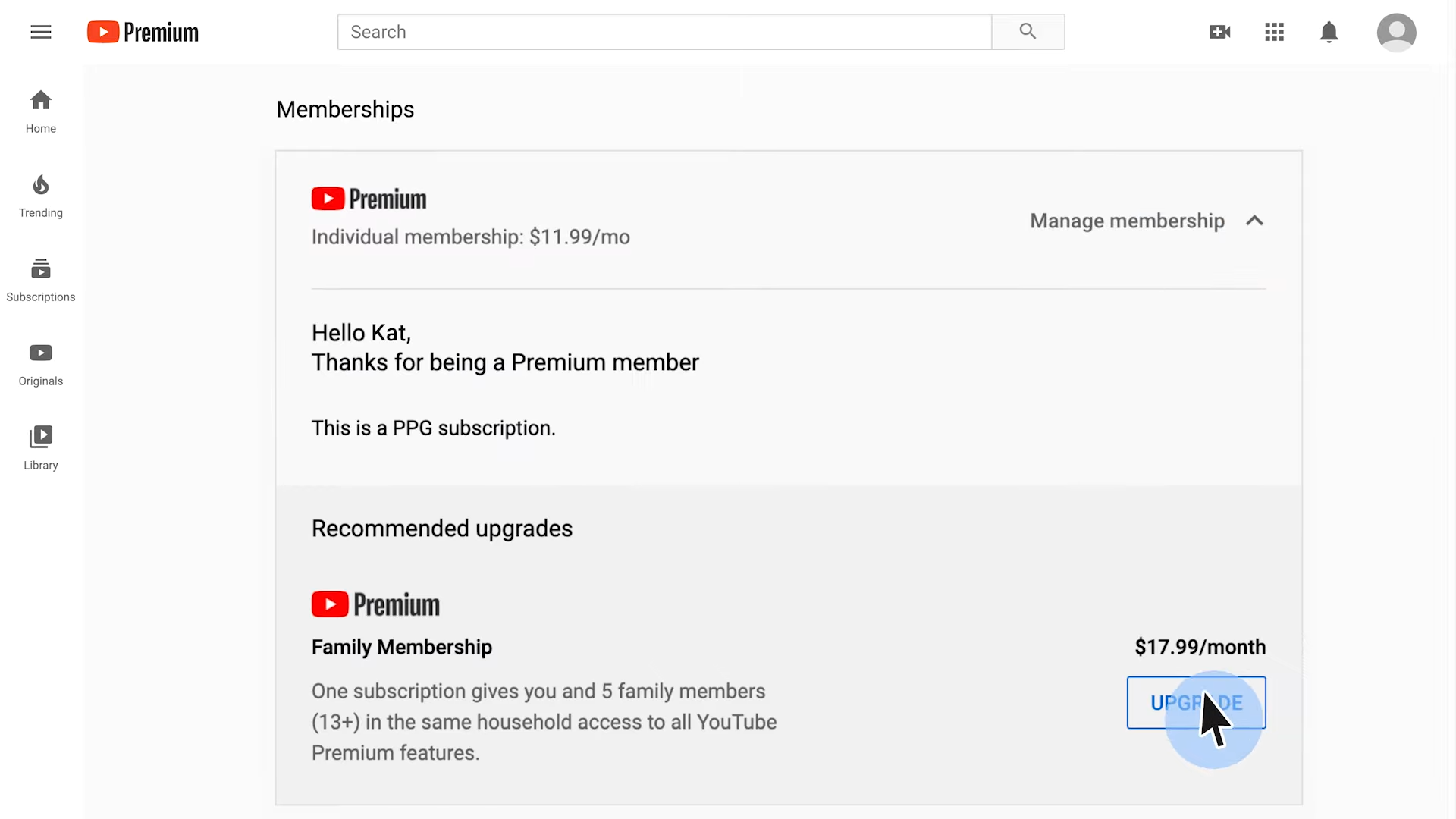This screenshot has width=1456, height=819.
Task: Go to Home in sidebar
Action: pyautogui.click(x=41, y=111)
